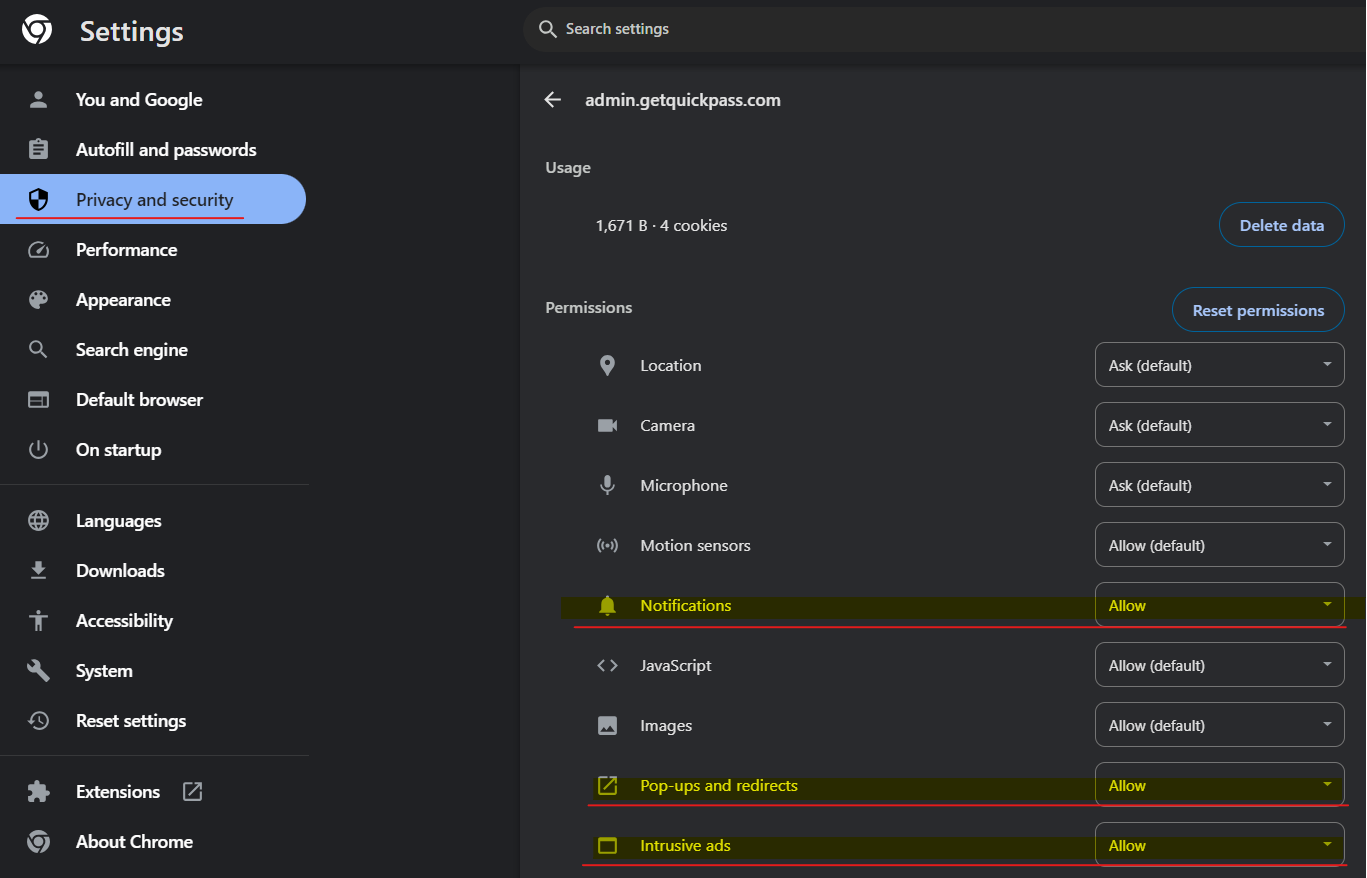Go back using the arrow beside admin.getquickpass.com
Viewport: 1367px width, 878px height.
point(552,99)
